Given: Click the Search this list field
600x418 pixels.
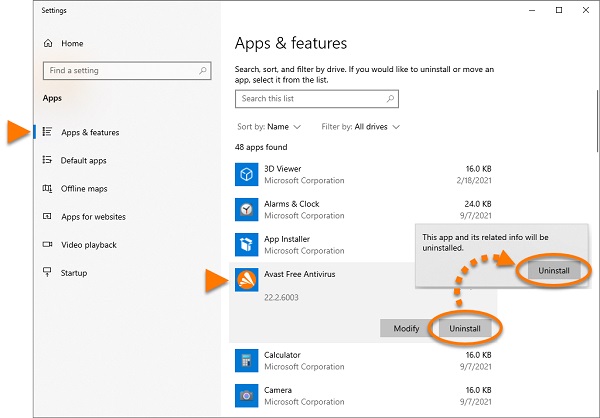Looking at the screenshot, I should click(x=317, y=99).
